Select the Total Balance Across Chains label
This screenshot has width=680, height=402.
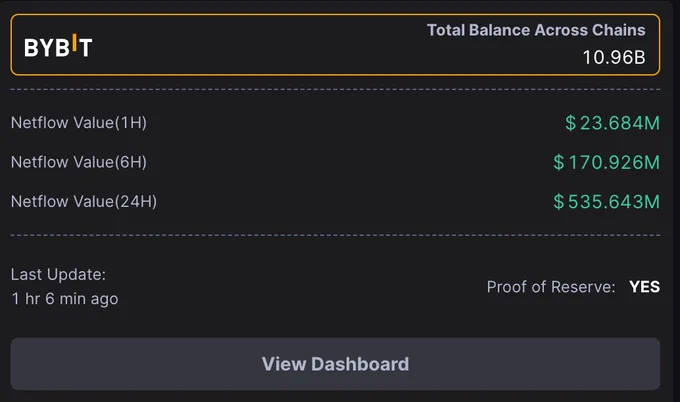[536, 30]
